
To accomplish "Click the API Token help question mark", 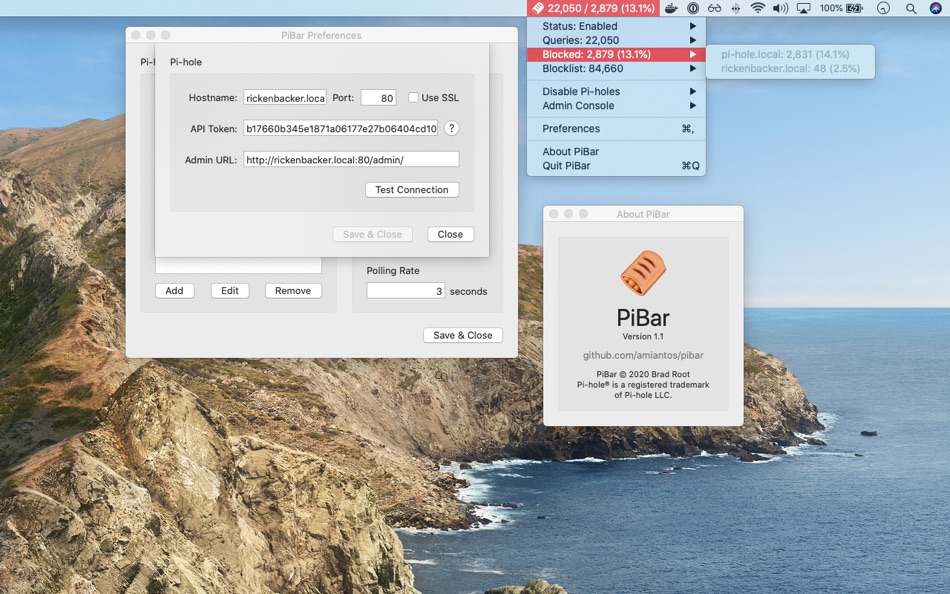I will [451, 128].
